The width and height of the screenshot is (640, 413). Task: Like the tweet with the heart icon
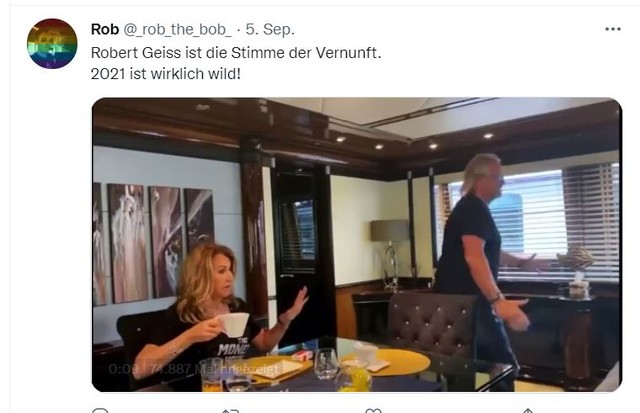(373, 410)
